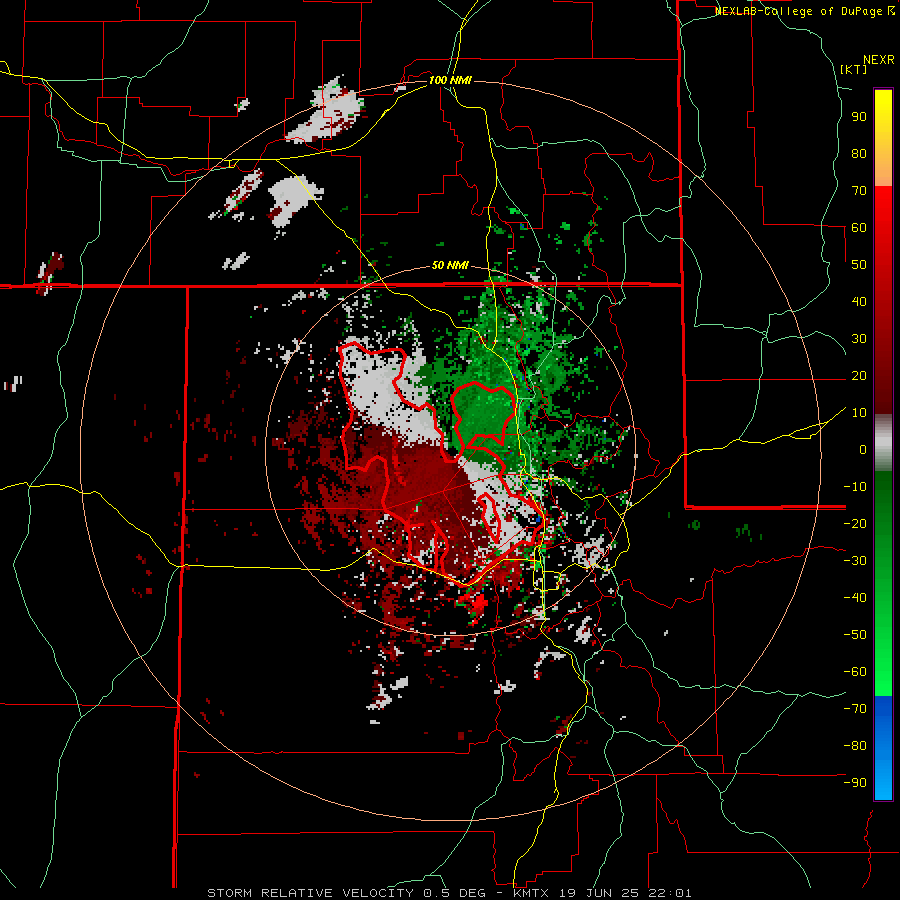Click the 0.5 DEG elevation angle text
The image size is (900, 900).
(454, 893)
